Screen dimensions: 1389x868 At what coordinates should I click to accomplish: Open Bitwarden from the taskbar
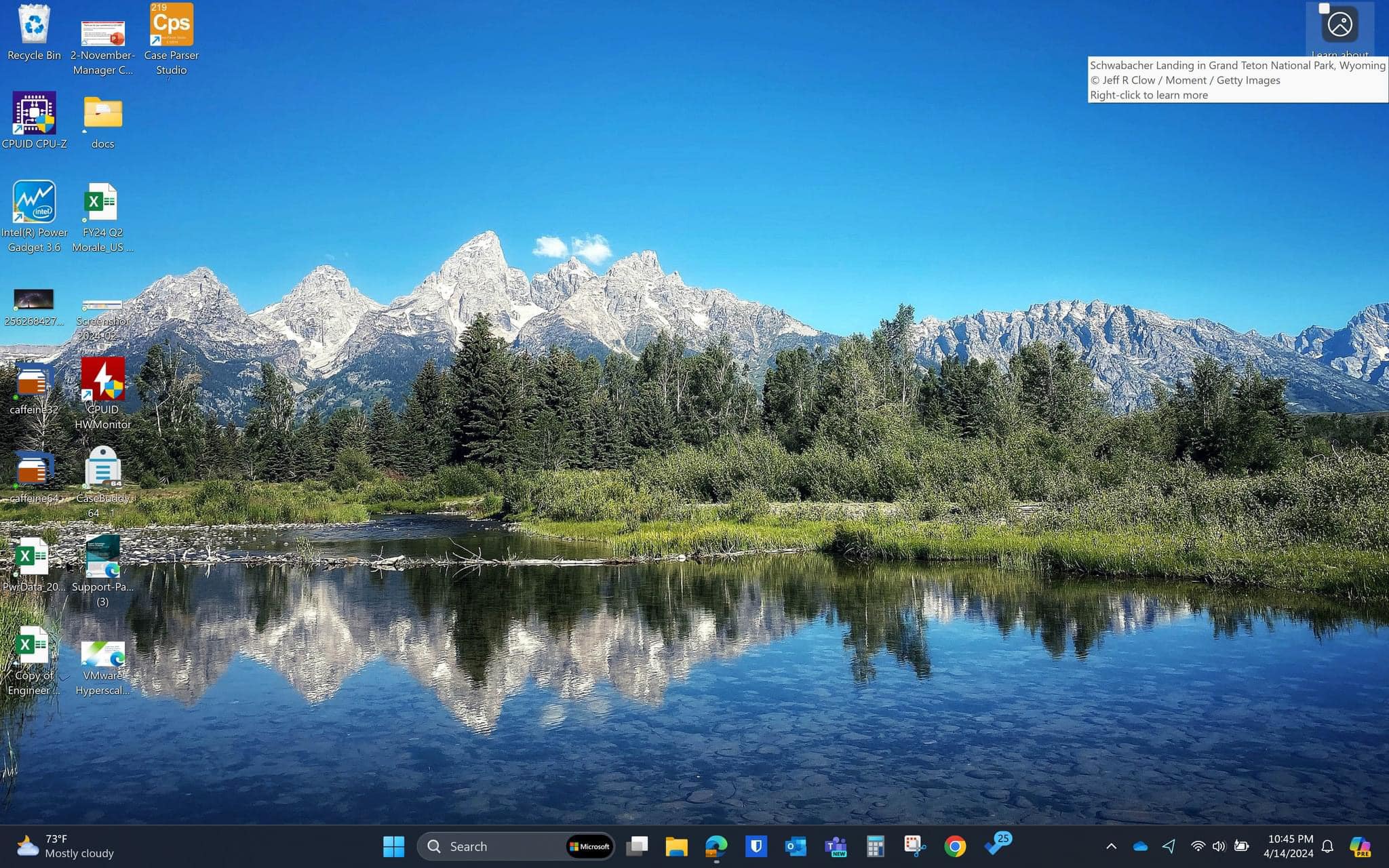756,846
